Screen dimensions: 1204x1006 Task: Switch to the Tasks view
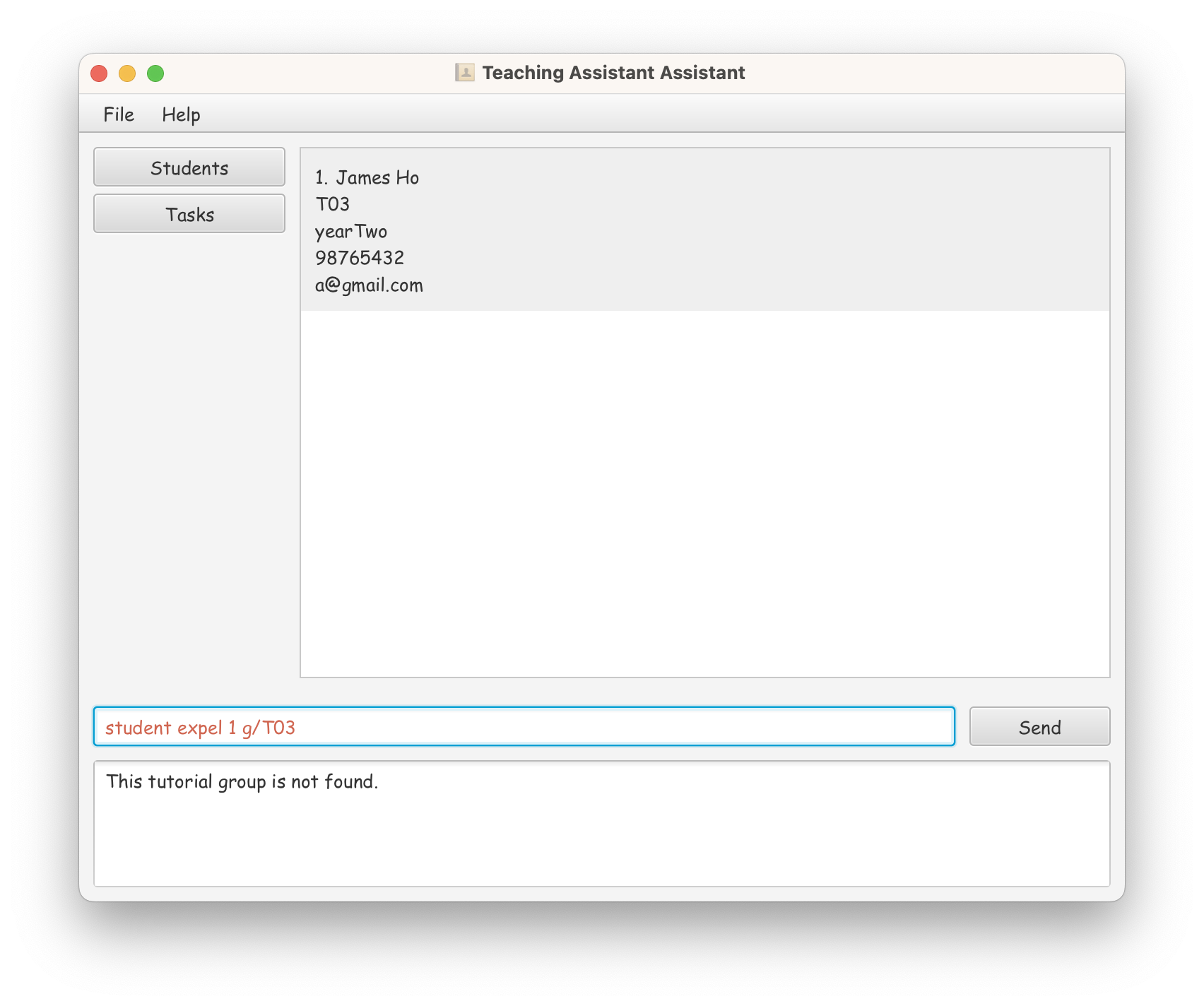tap(189, 214)
